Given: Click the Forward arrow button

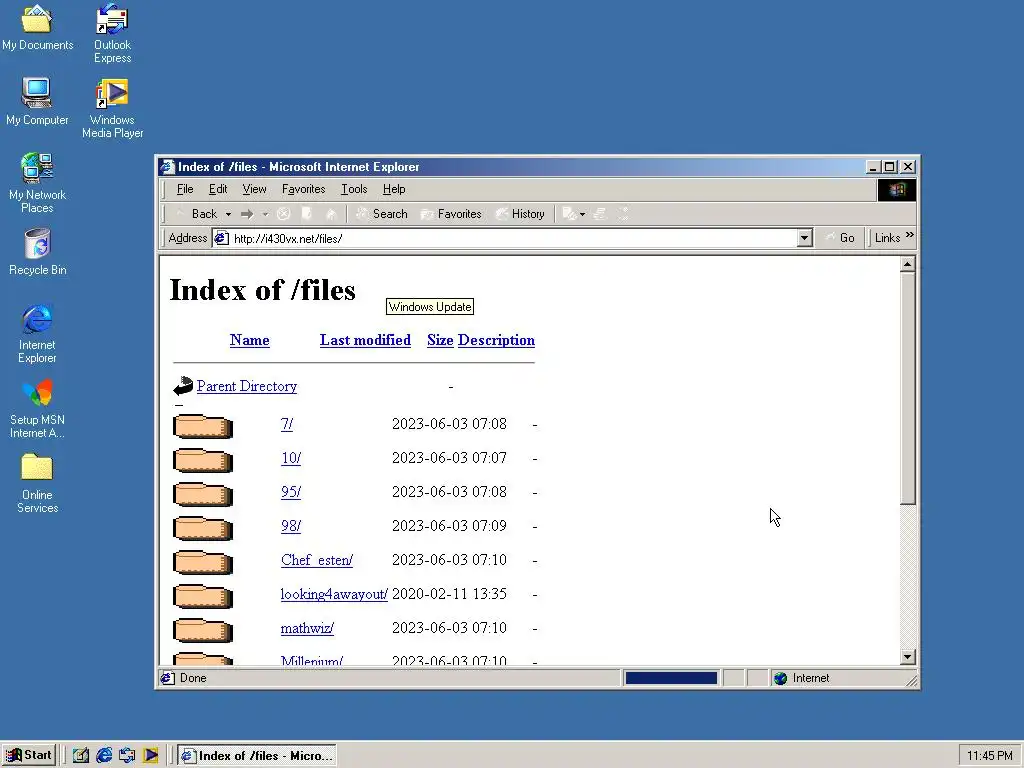Looking at the screenshot, I should 247,214.
